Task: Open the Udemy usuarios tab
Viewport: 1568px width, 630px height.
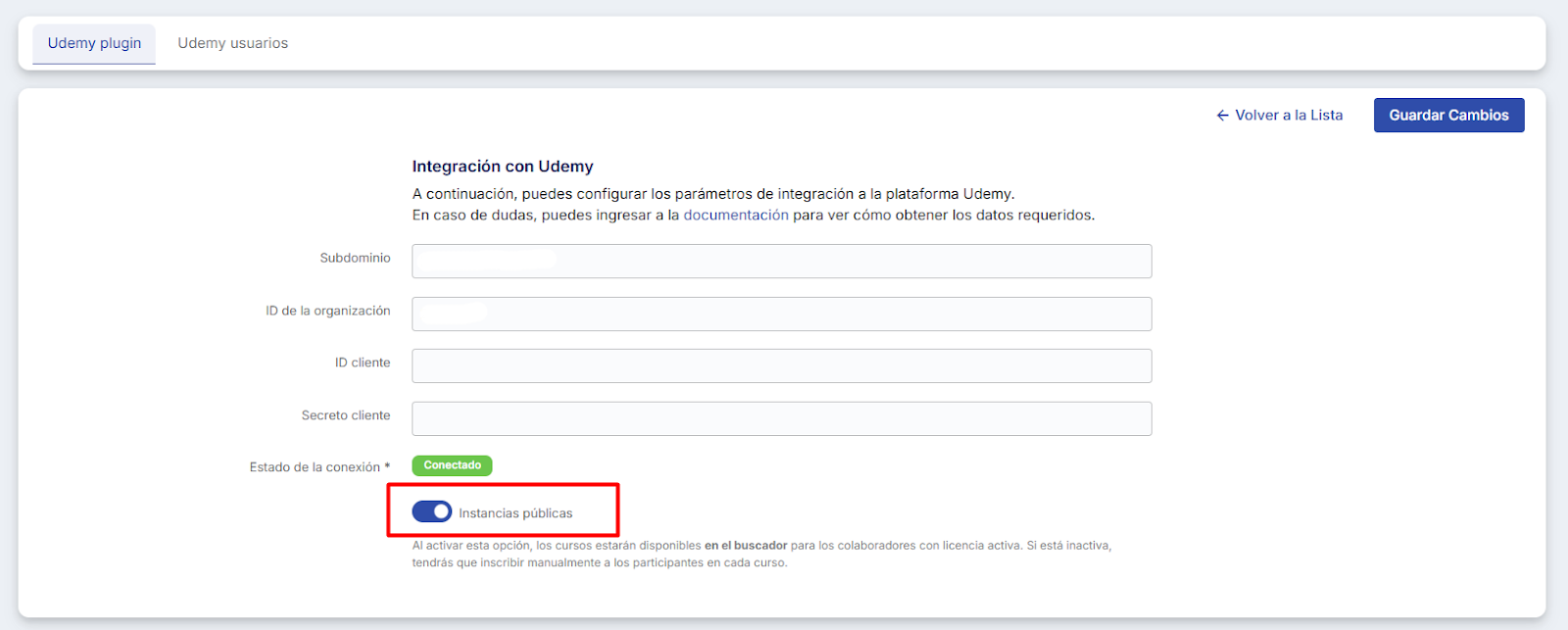Action: click(x=232, y=43)
